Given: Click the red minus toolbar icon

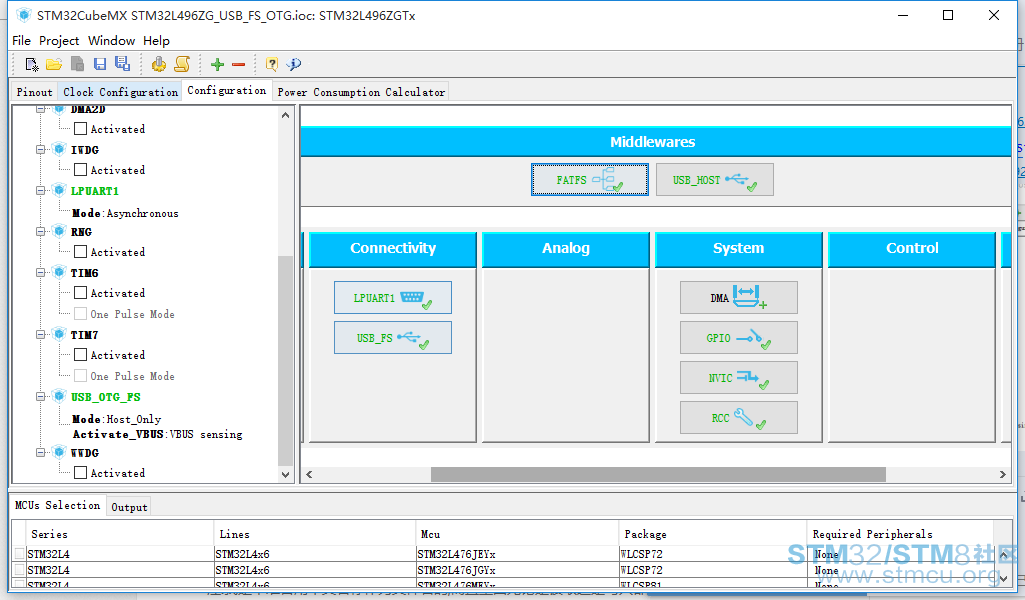Looking at the screenshot, I should click(x=238, y=64).
